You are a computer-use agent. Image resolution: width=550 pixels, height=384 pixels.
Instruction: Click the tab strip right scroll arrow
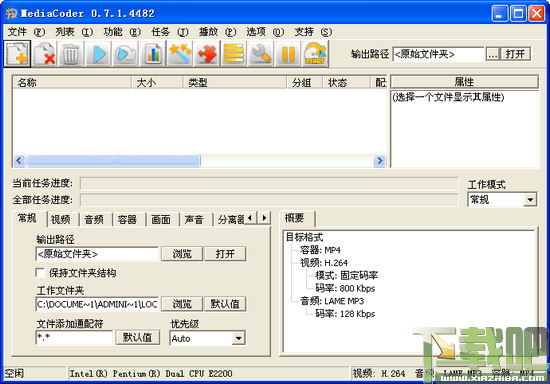(x=264, y=218)
